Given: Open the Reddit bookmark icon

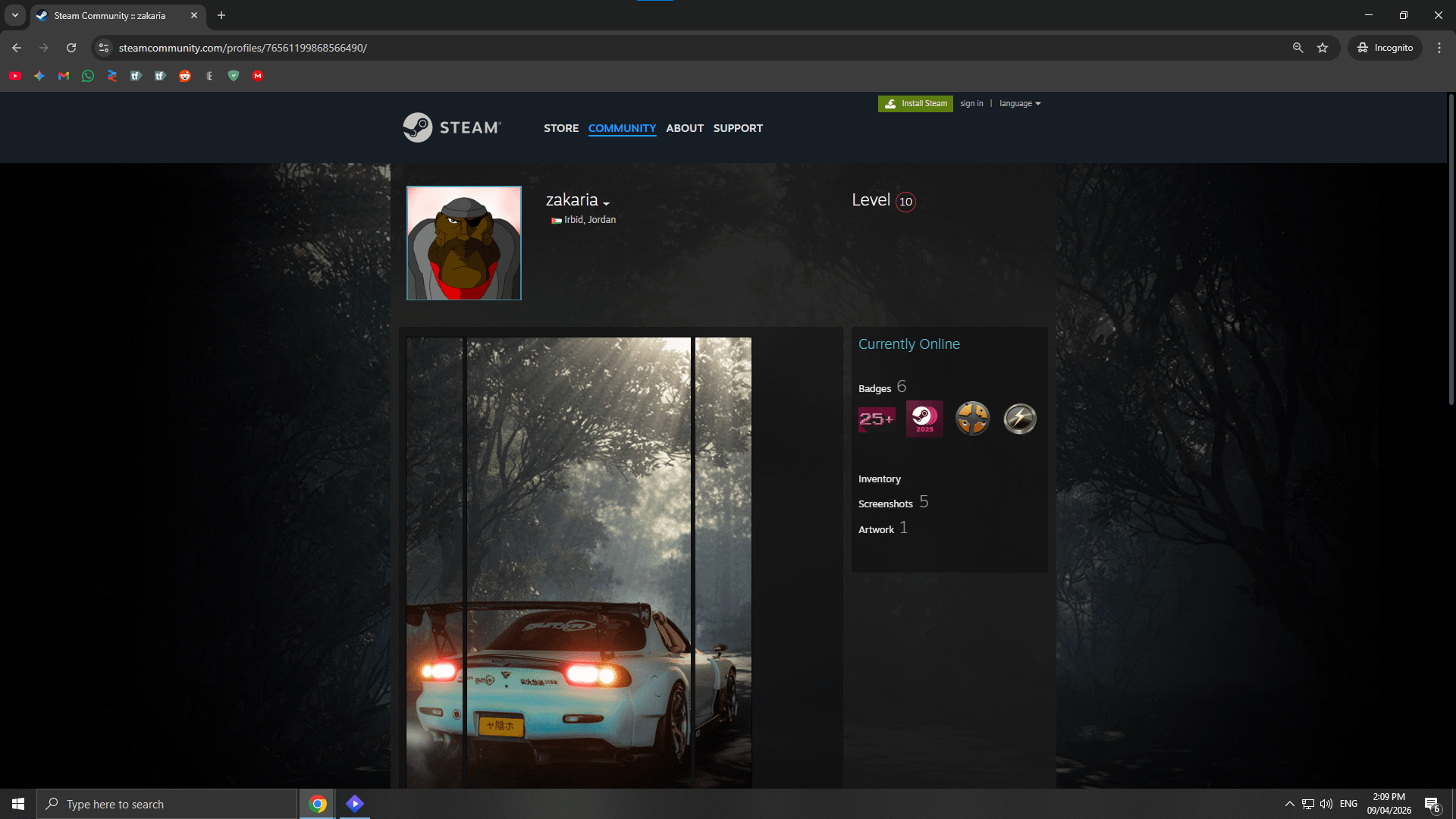Looking at the screenshot, I should [x=185, y=76].
